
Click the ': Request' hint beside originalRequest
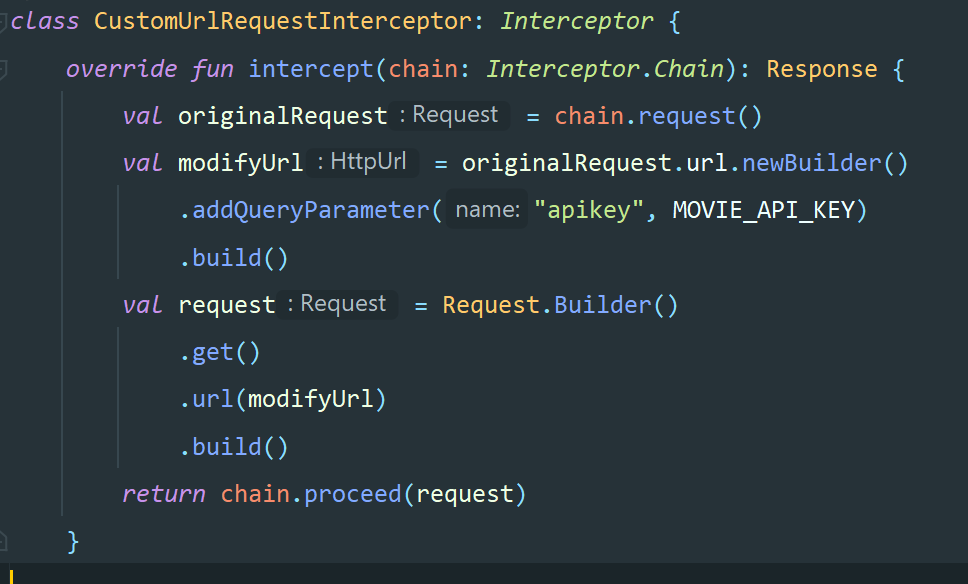(x=449, y=115)
